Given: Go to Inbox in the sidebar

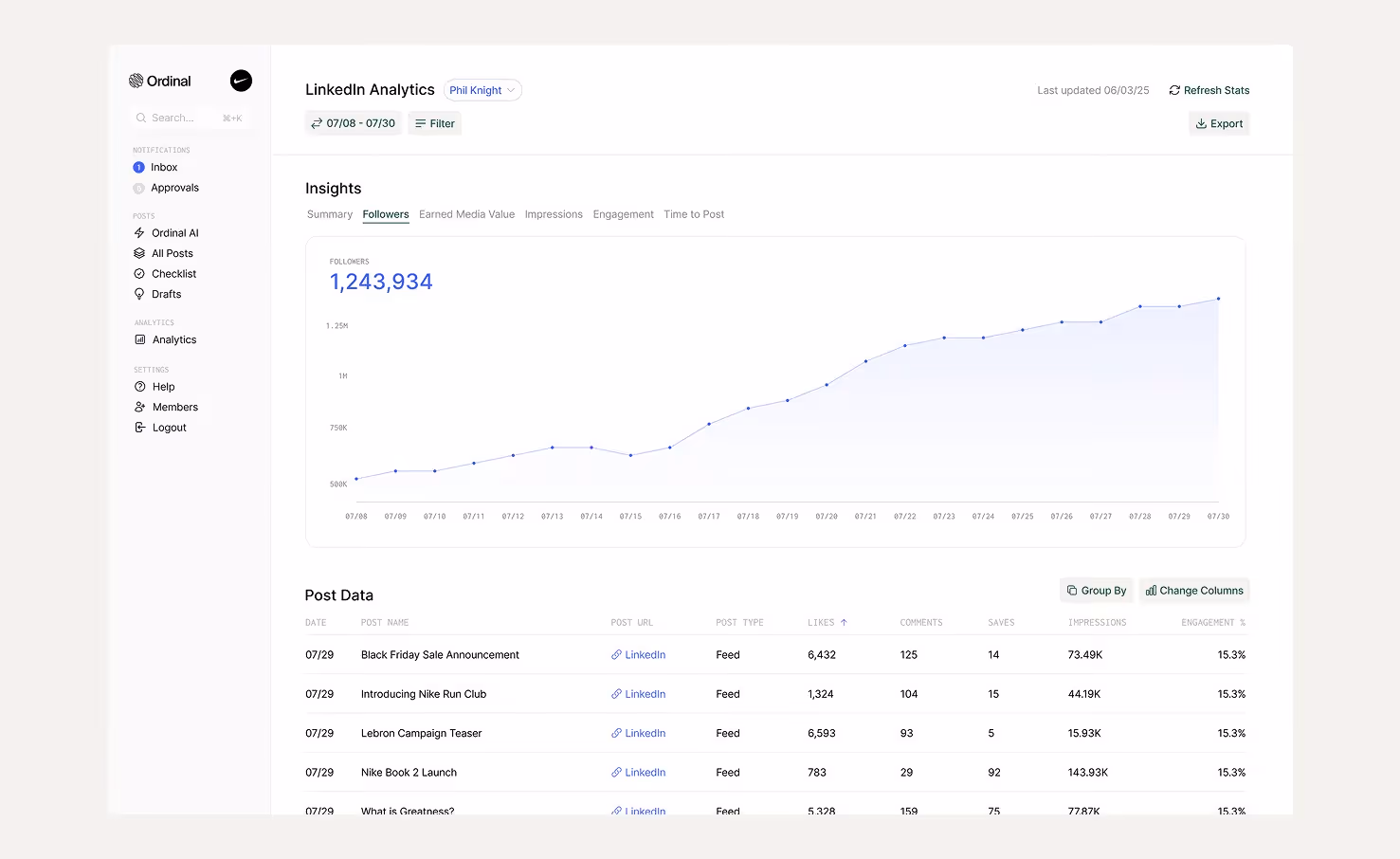Looking at the screenshot, I should 164,167.
